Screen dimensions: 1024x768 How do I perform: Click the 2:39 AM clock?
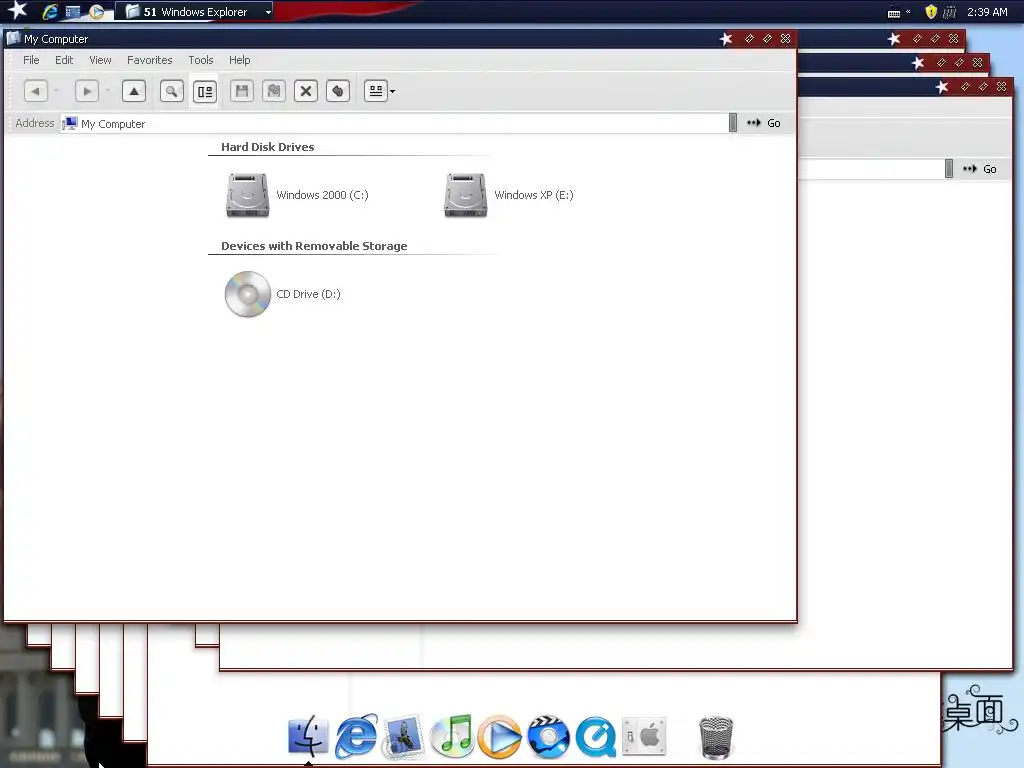click(987, 12)
